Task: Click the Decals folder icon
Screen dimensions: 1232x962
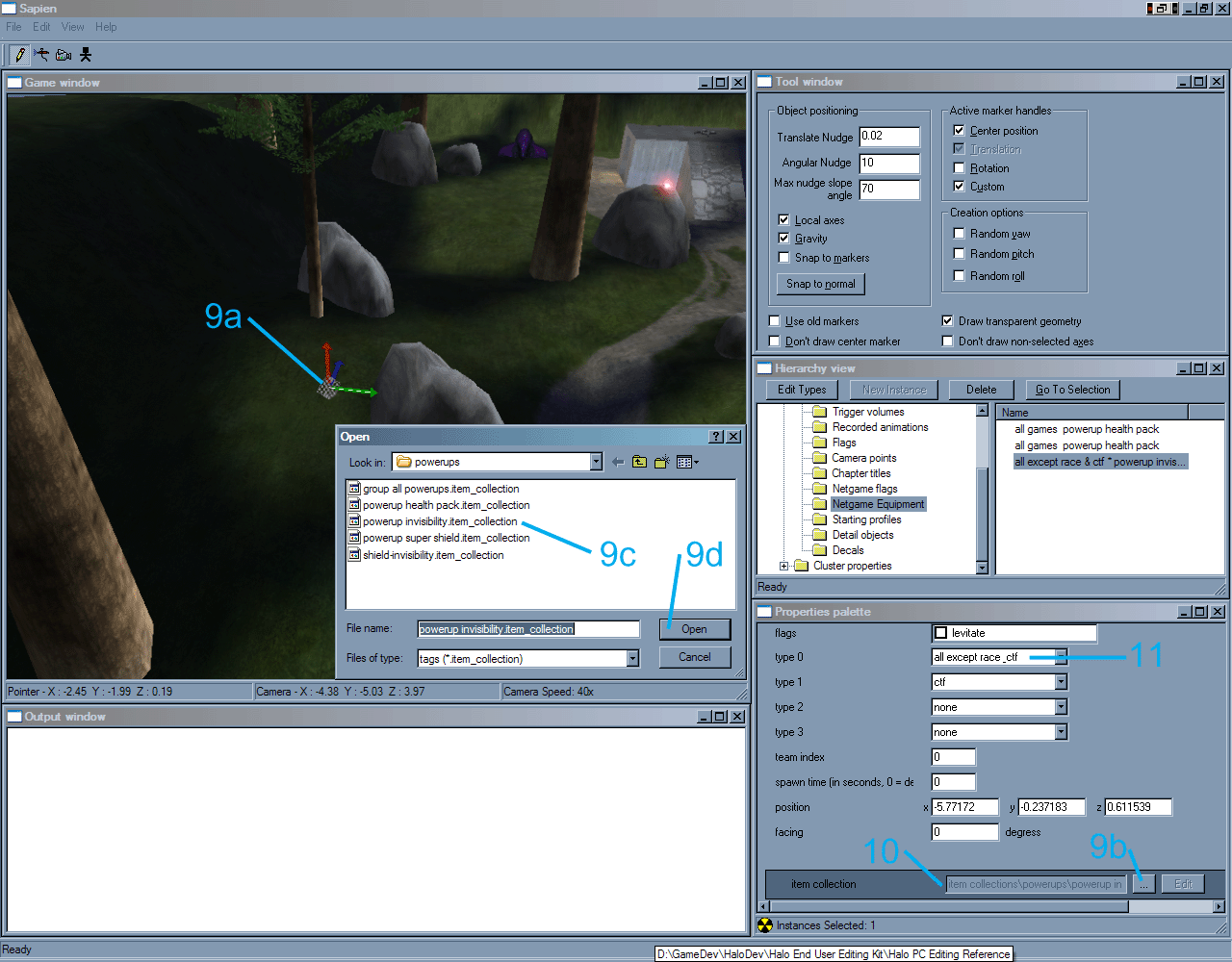Action: click(820, 550)
